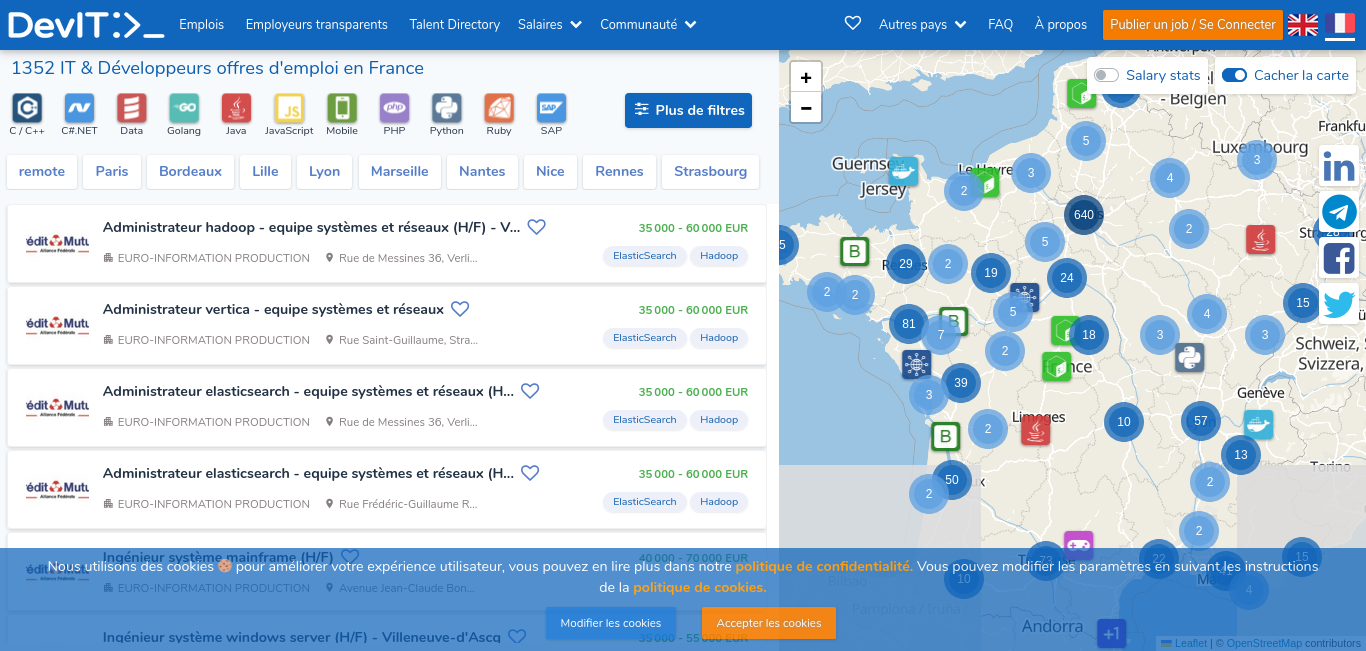Zoom out on the map

806,108
